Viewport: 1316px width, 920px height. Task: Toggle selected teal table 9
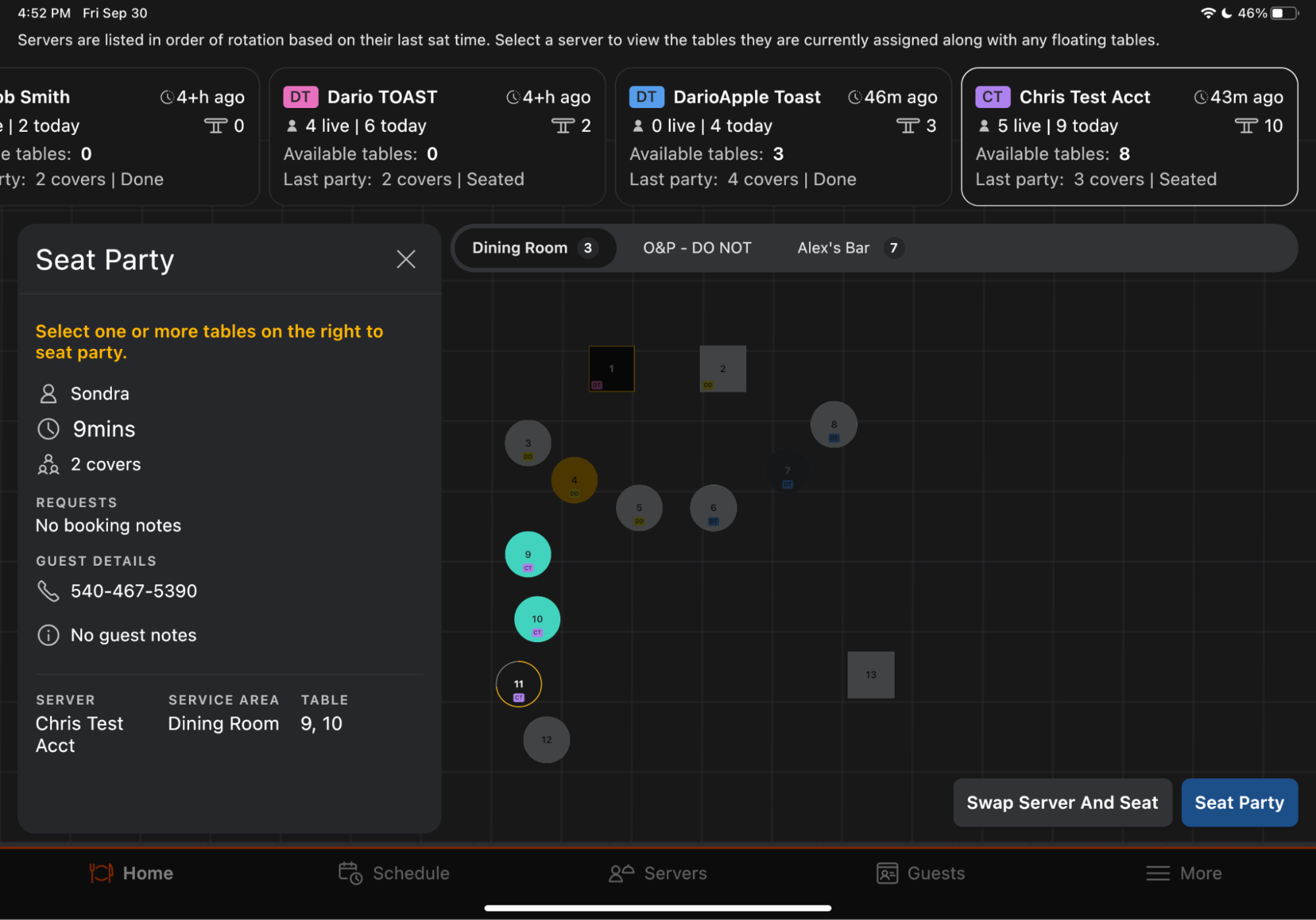[x=527, y=554]
